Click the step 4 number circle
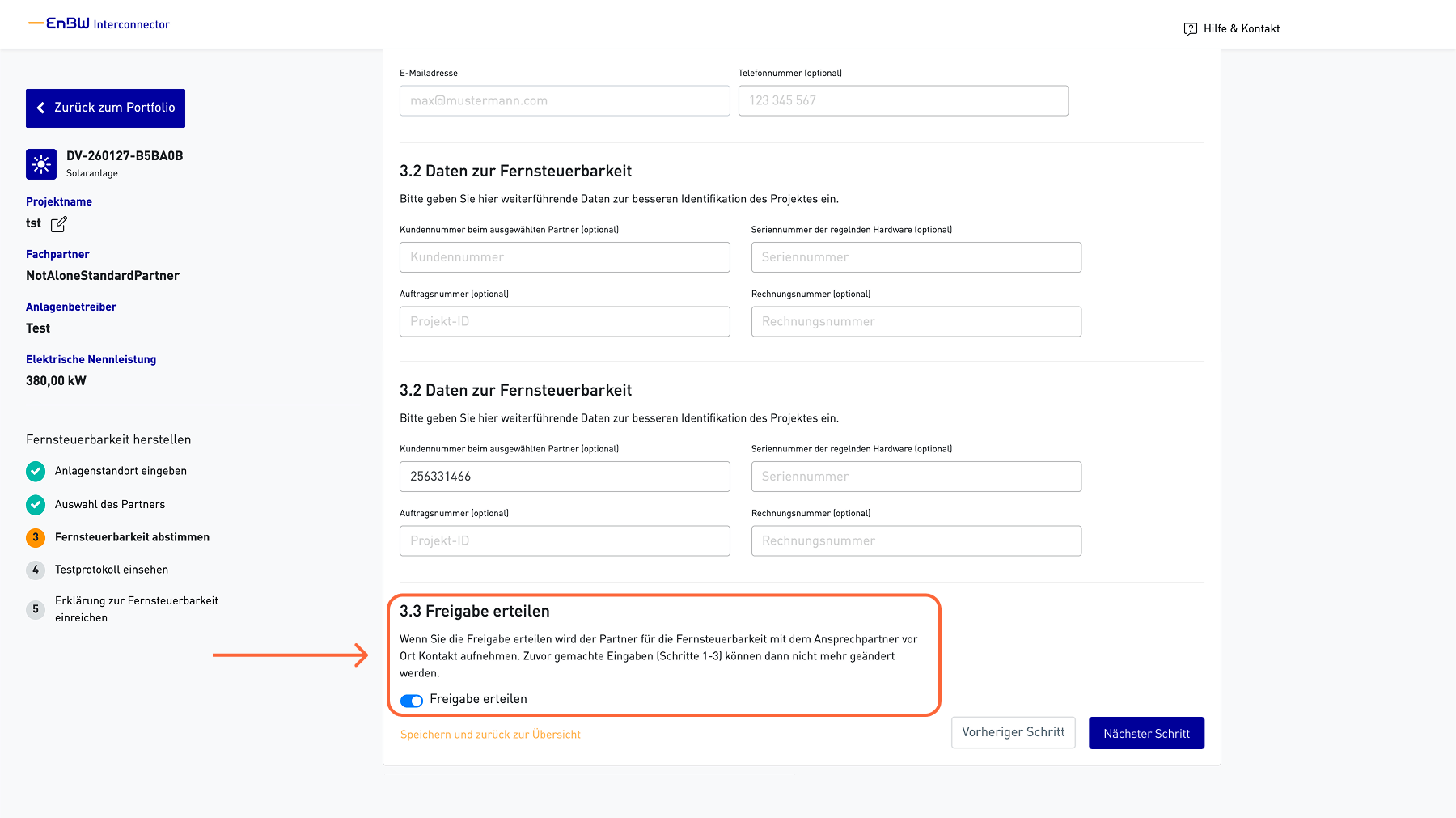 point(36,570)
